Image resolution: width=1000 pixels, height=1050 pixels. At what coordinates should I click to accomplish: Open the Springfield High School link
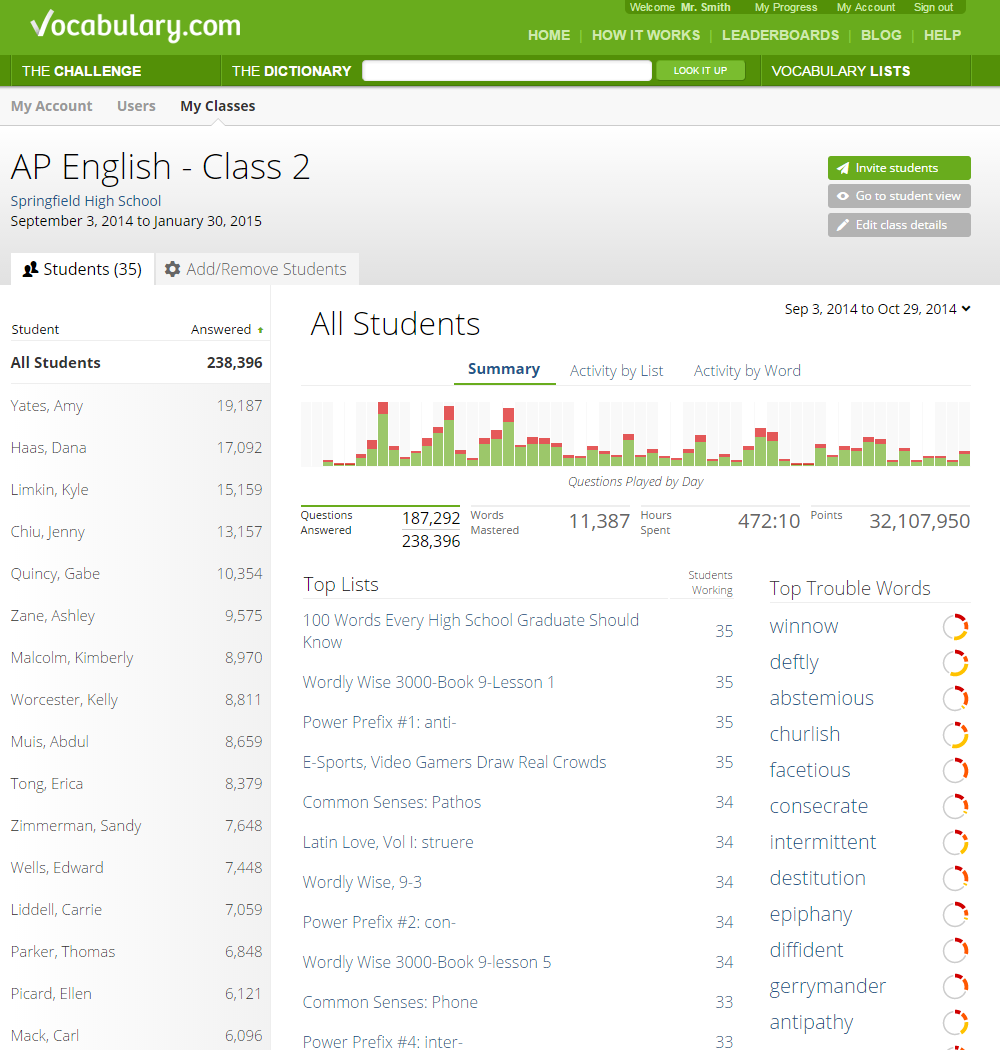coord(86,201)
